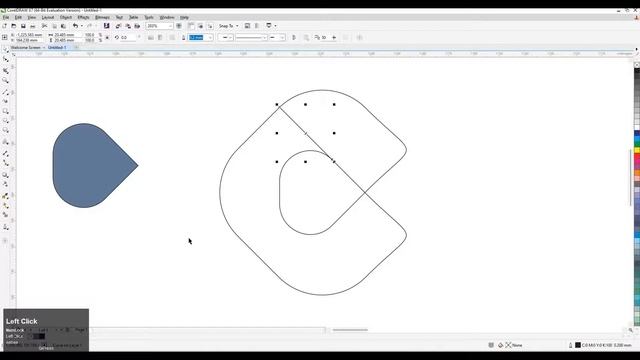
Task: Click the new document tab plus button
Action: point(76,47)
